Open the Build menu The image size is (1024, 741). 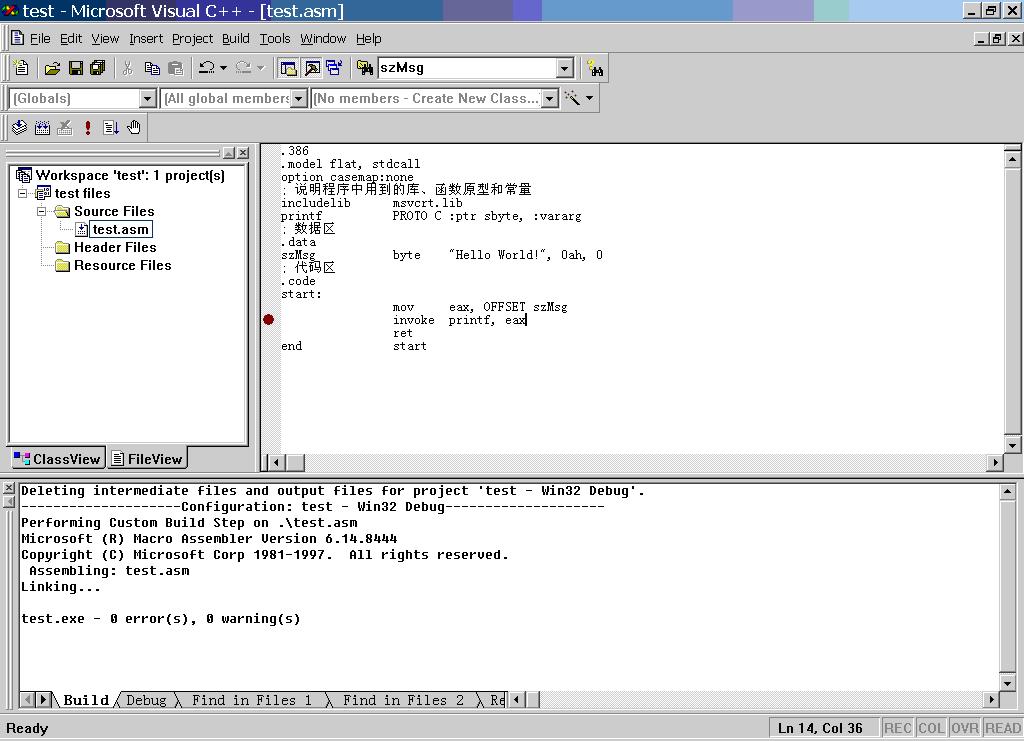236,39
